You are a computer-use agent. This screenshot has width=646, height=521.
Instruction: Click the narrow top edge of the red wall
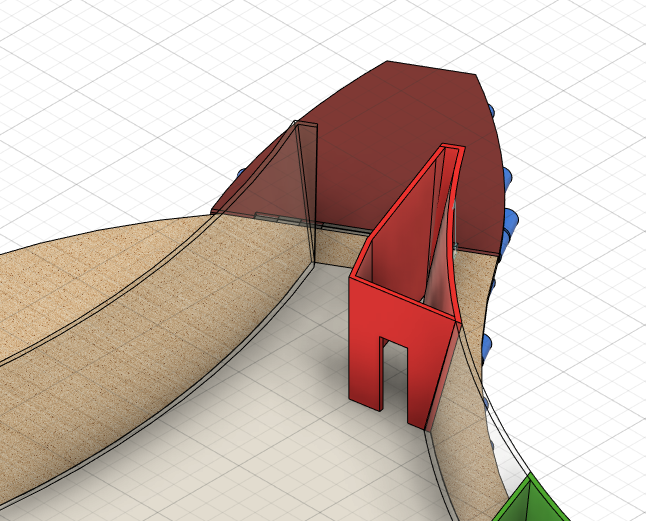(450, 150)
